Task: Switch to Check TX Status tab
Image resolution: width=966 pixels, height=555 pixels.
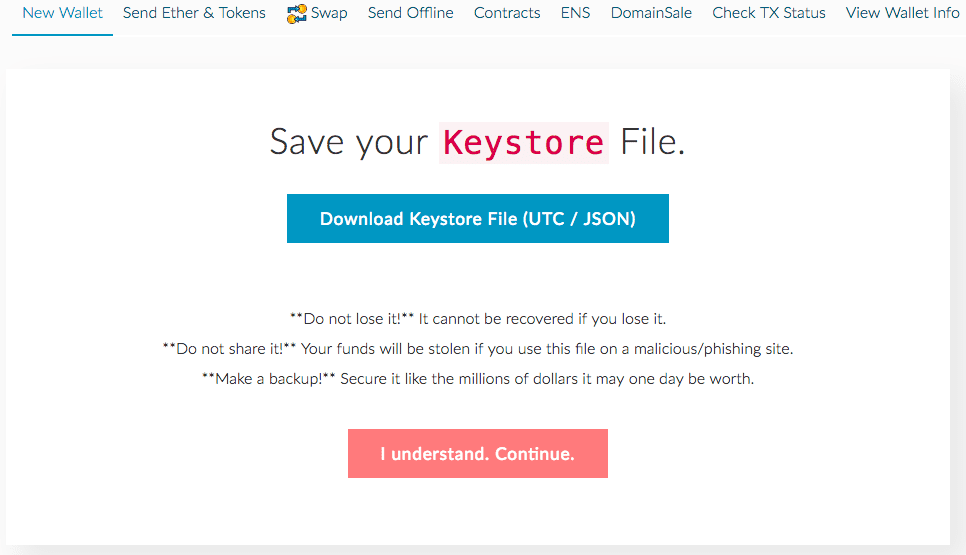Action: (x=769, y=13)
